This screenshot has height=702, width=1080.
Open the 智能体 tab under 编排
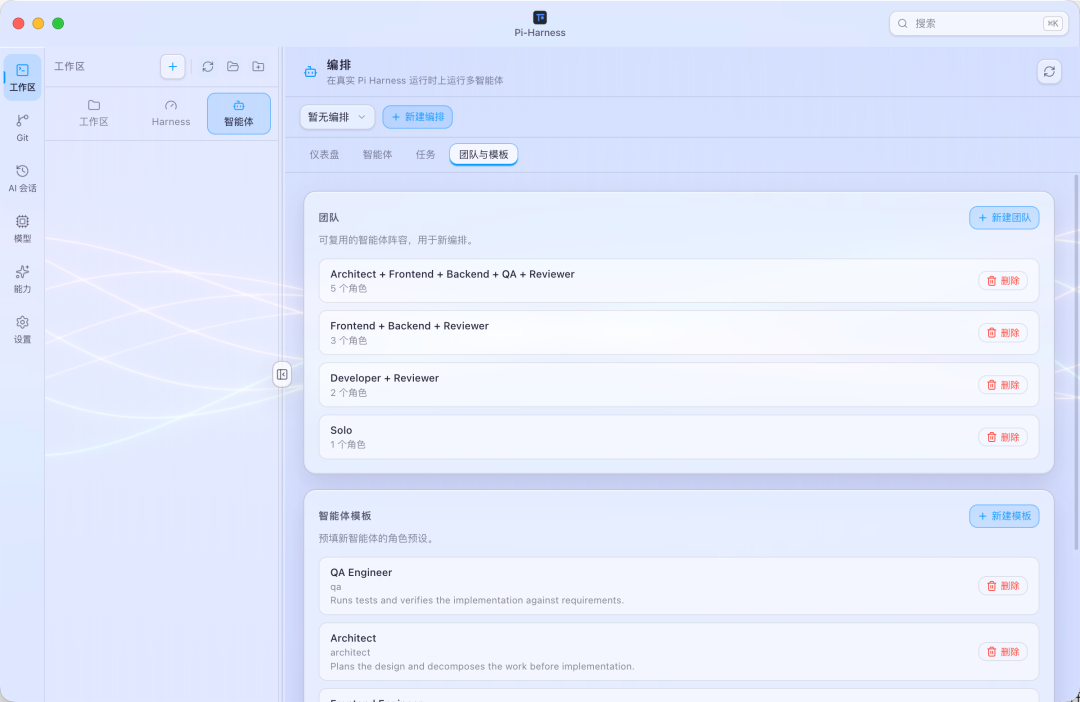pyautogui.click(x=377, y=154)
